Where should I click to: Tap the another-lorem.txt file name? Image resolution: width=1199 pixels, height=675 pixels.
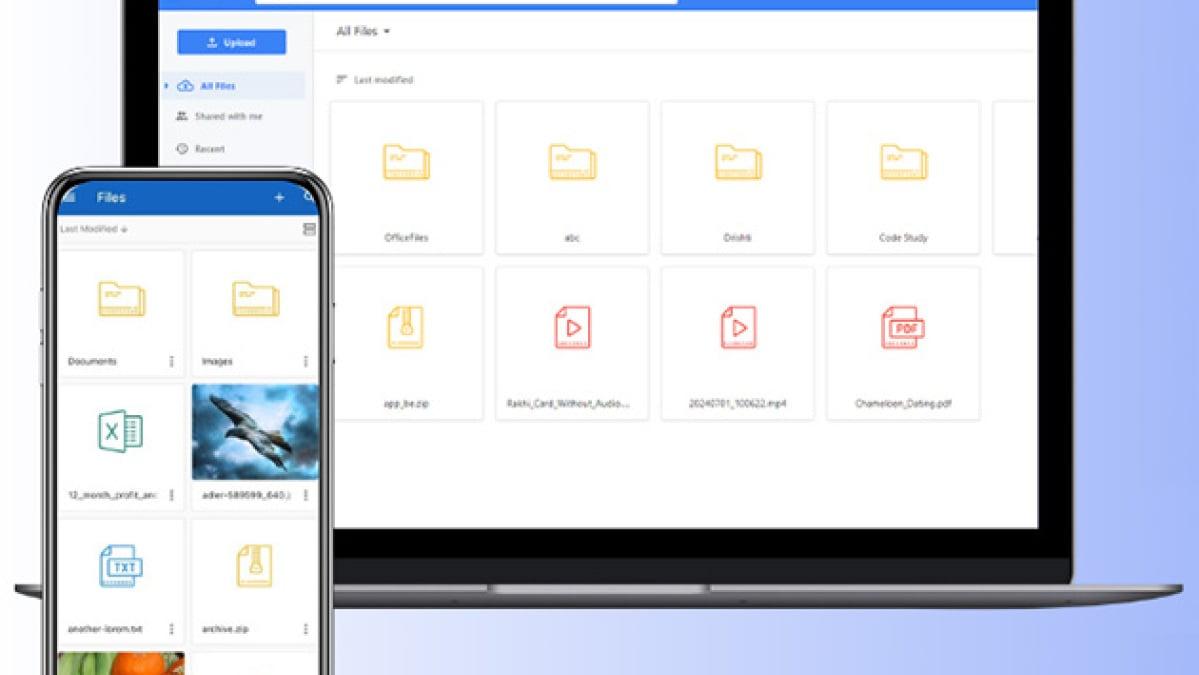point(105,629)
